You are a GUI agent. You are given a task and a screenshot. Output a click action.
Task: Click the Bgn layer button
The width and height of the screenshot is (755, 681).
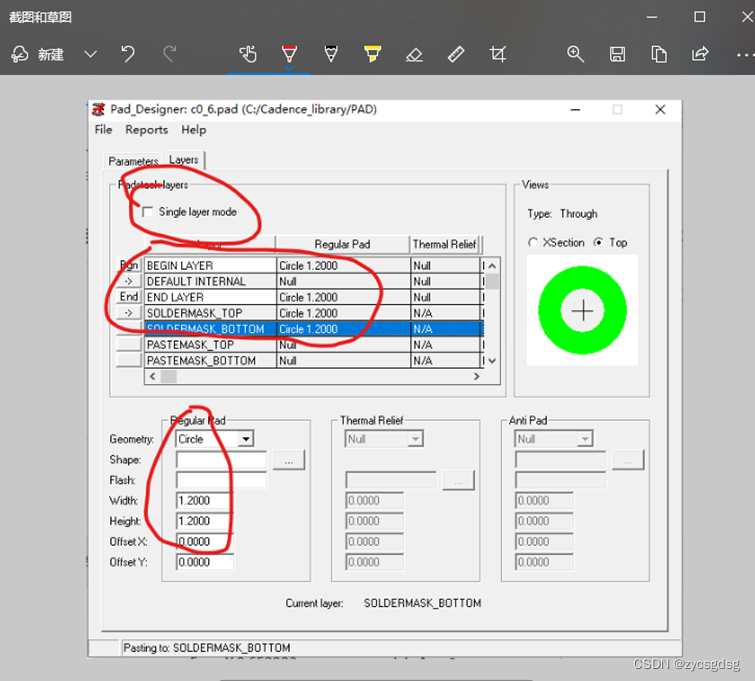(129, 266)
